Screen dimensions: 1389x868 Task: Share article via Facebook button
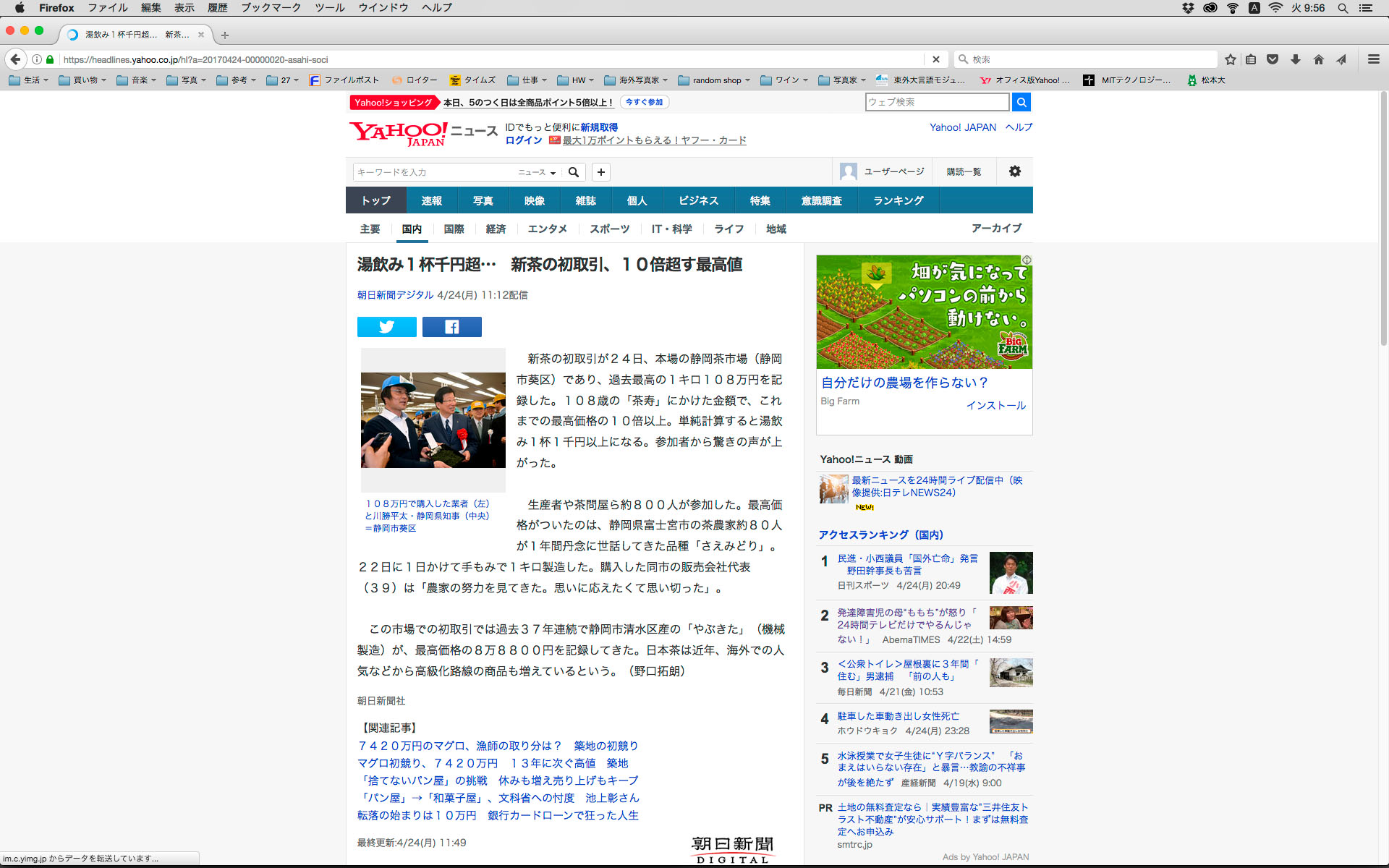451,327
